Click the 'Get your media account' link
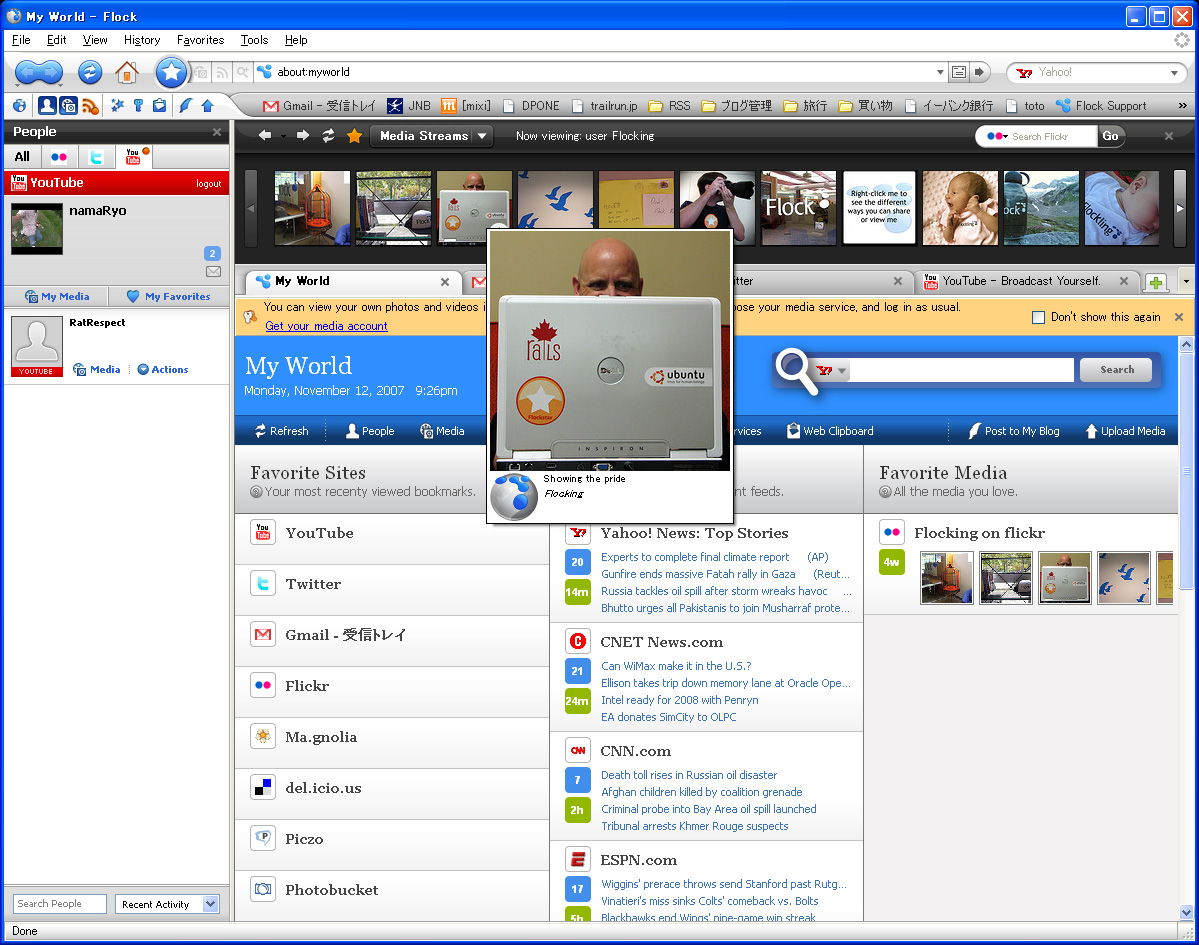Screen dimensions: 1199x945 pyautogui.click(x=326, y=326)
